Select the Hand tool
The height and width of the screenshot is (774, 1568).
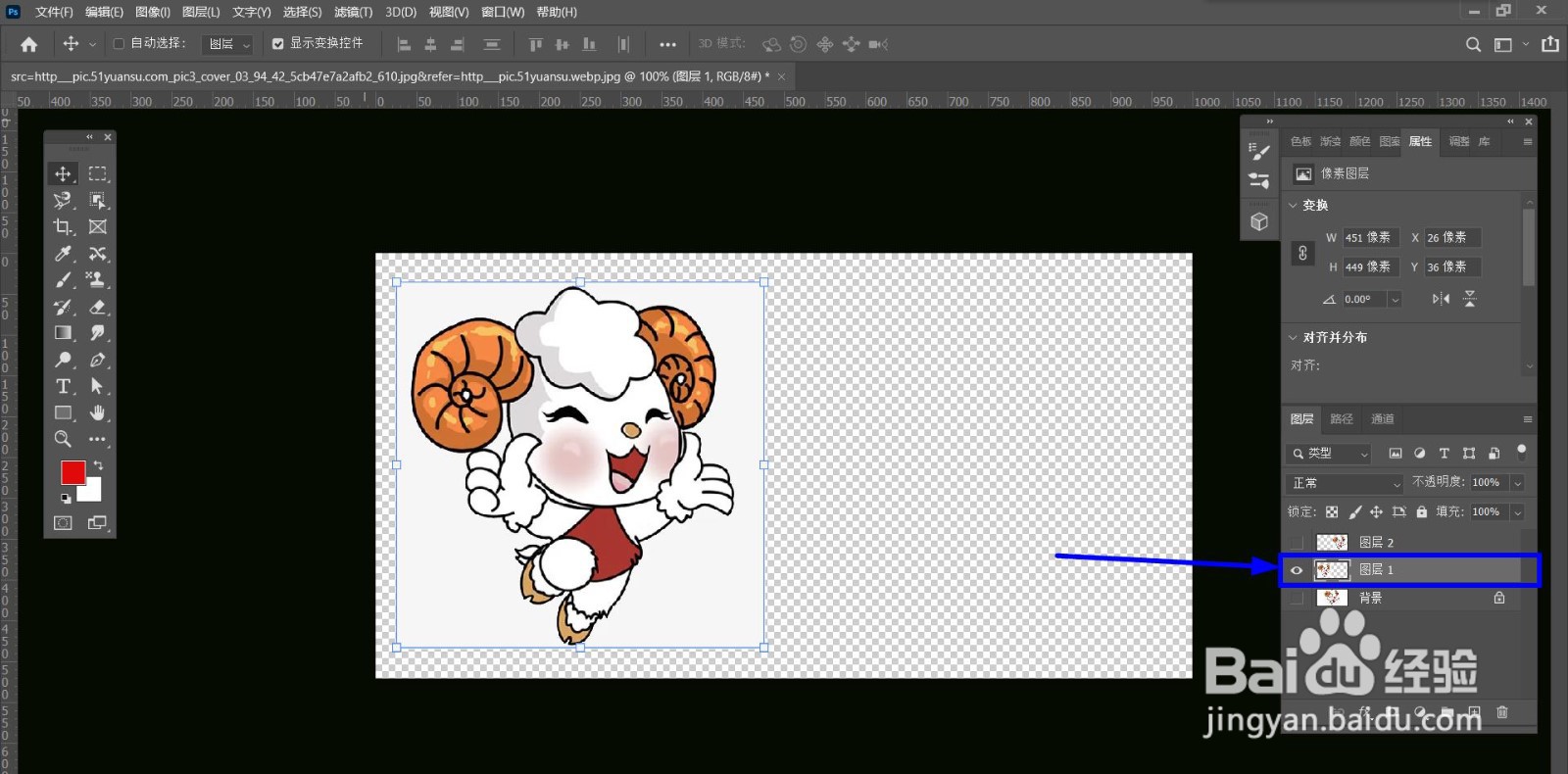98,412
